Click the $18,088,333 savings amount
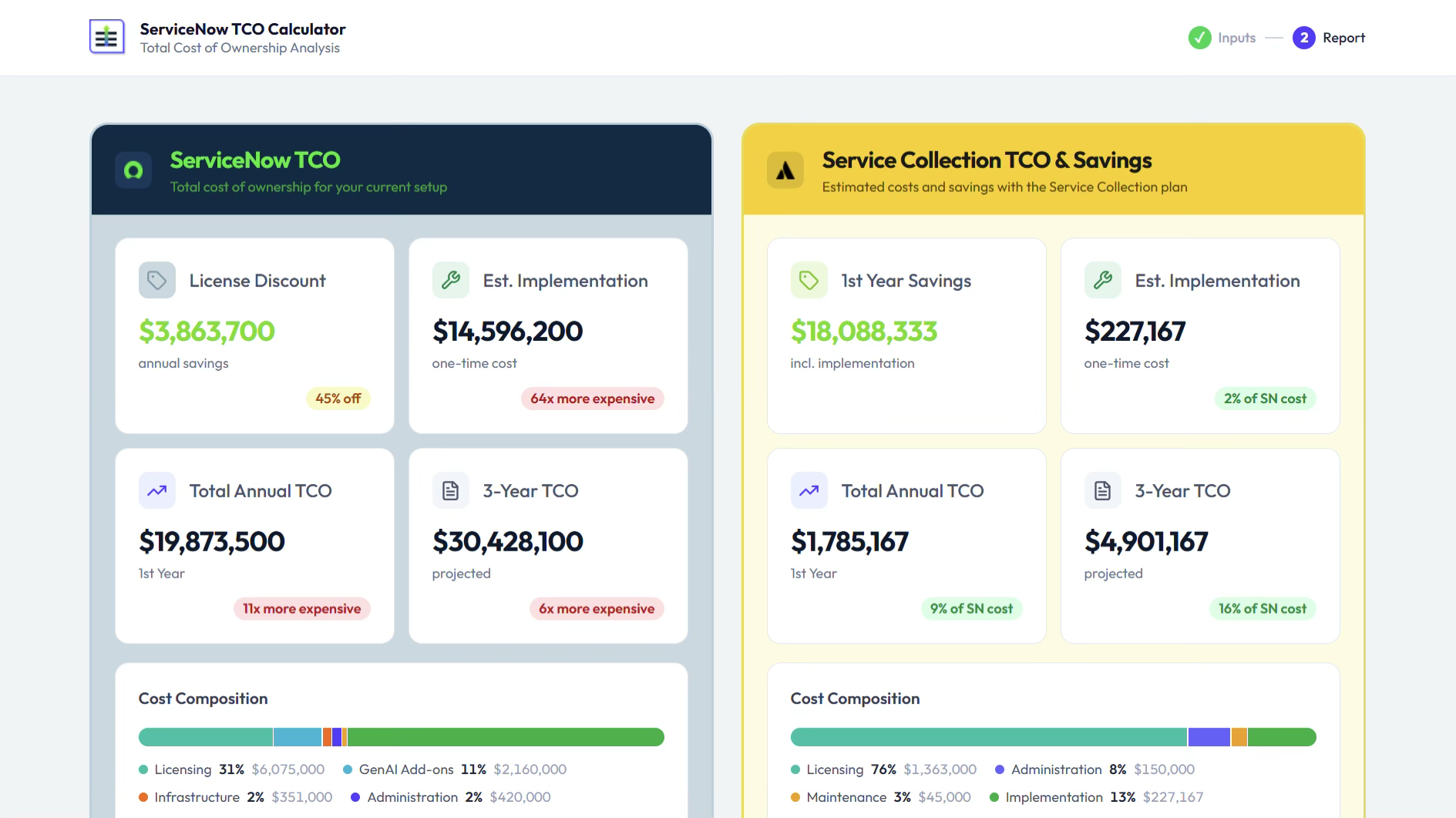Screen dimensions: 1456x818 [864, 332]
